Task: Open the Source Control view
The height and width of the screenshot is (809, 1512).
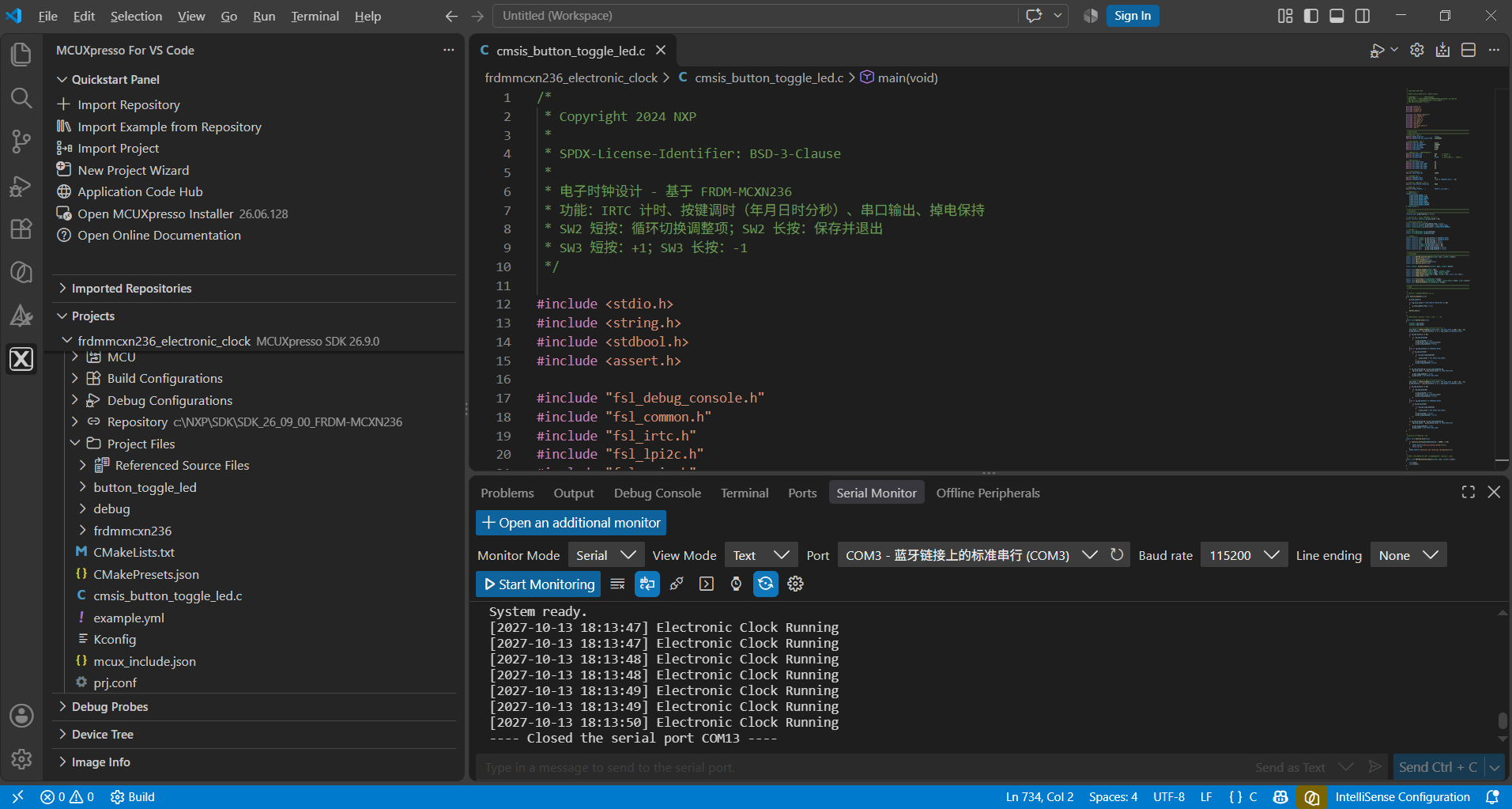Action: coord(21,142)
